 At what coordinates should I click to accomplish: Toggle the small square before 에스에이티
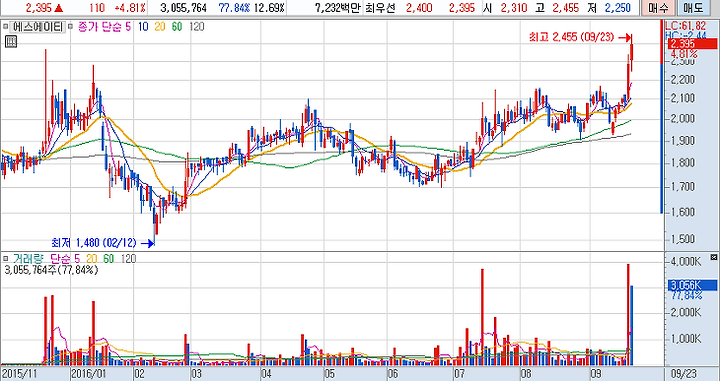5,27
